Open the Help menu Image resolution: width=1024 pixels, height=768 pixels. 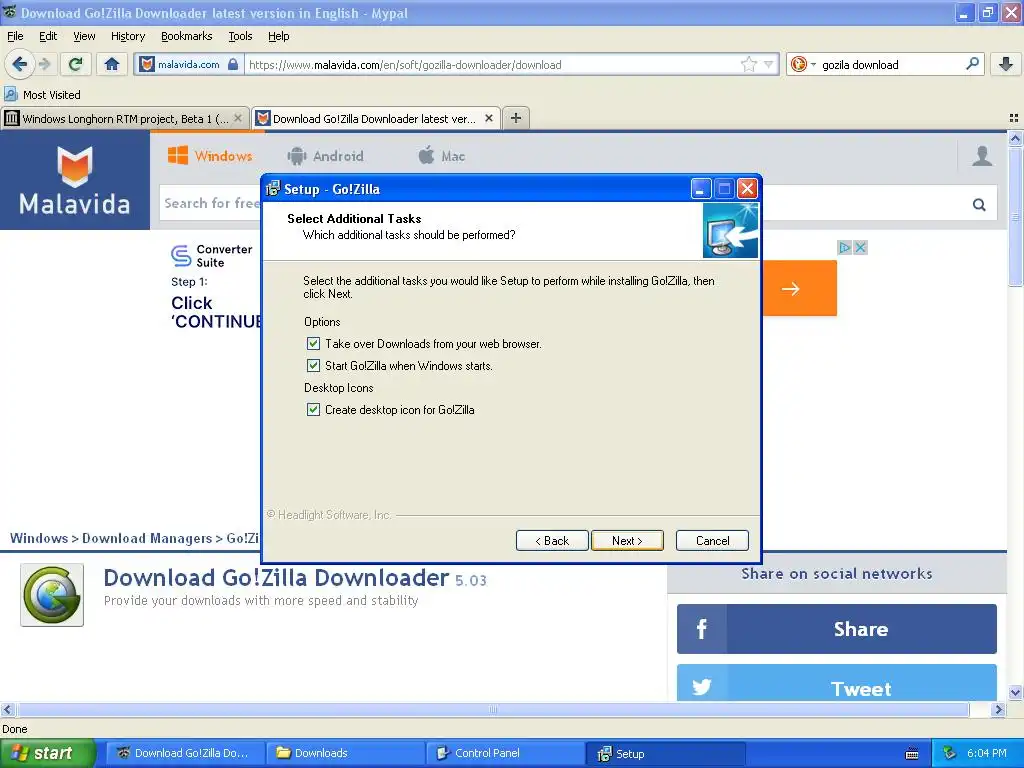coord(278,36)
